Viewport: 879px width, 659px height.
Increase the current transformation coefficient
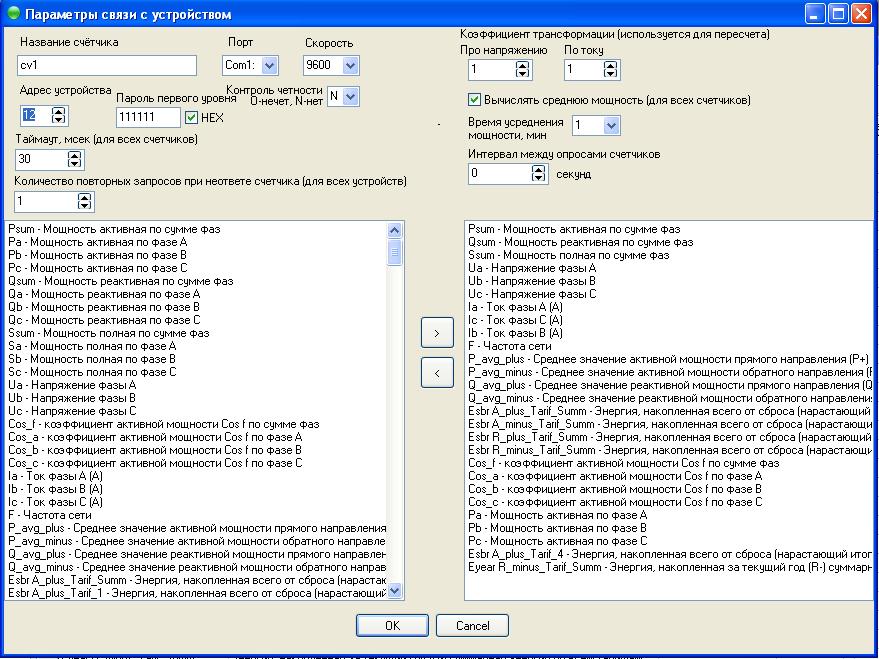pos(608,65)
